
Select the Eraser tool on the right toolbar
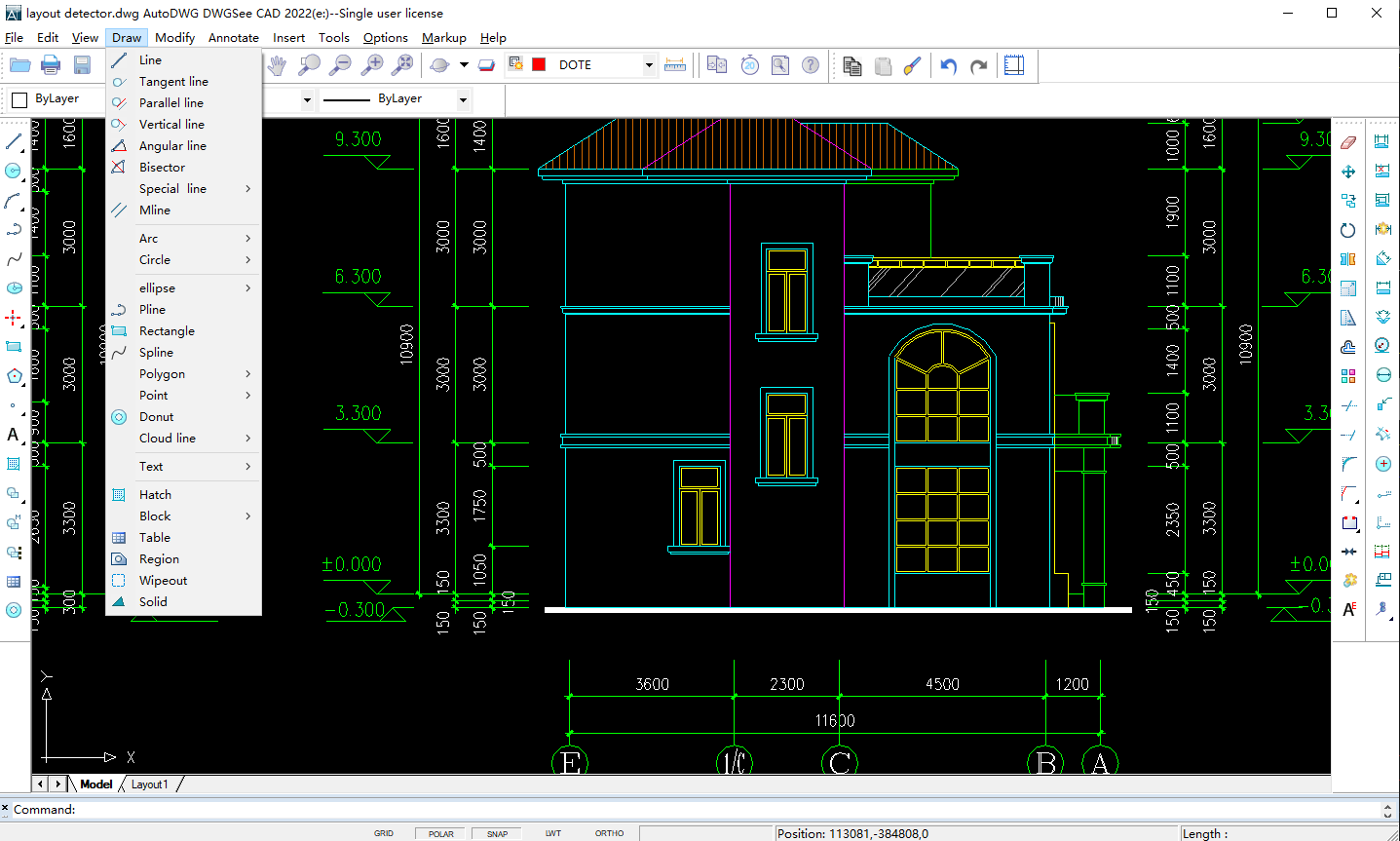pyautogui.click(x=1348, y=142)
